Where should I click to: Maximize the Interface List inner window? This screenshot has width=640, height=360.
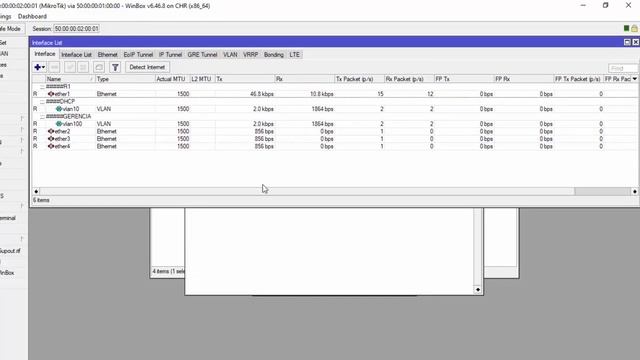point(627,42)
